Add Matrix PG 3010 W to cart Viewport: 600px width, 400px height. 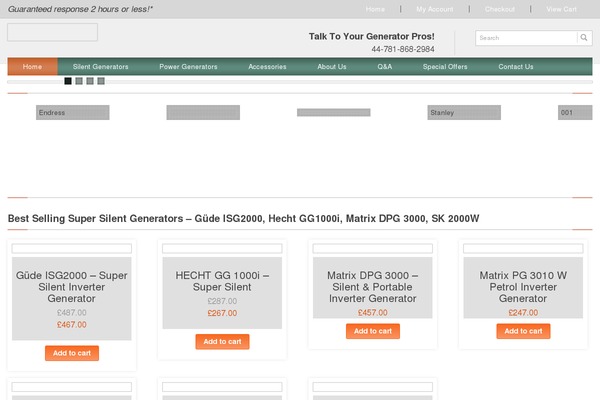(523, 331)
